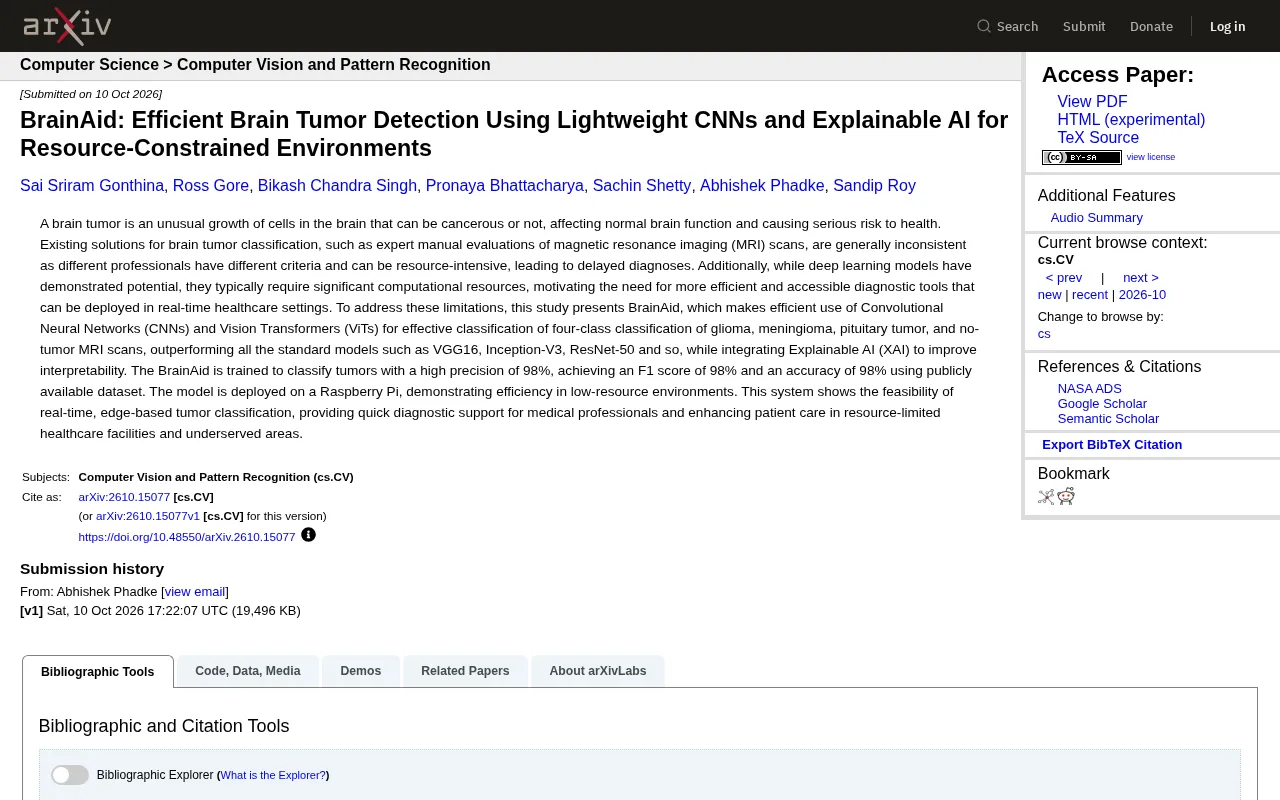Click Export BibTeX Citation

click(1112, 445)
